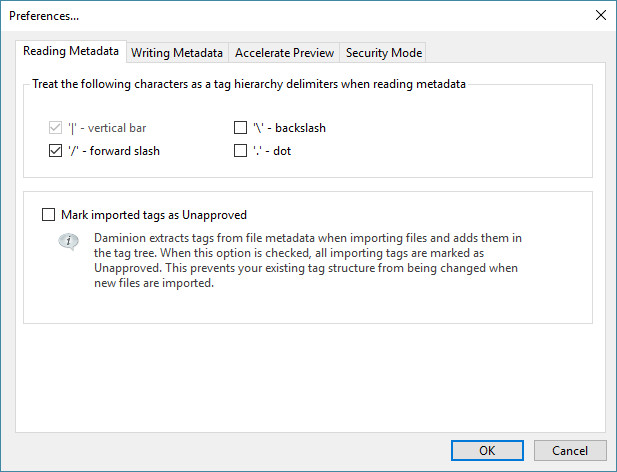This screenshot has height=472, width=617.
Task: Click the "'\' - backslash" label text
Action: coord(290,128)
